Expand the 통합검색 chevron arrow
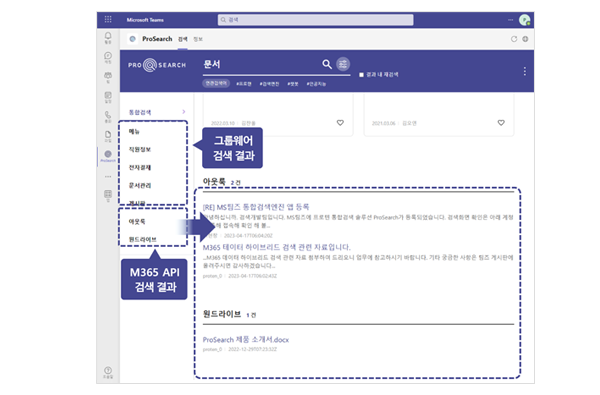This screenshot has height=395, width=600. (x=184, y=112)
